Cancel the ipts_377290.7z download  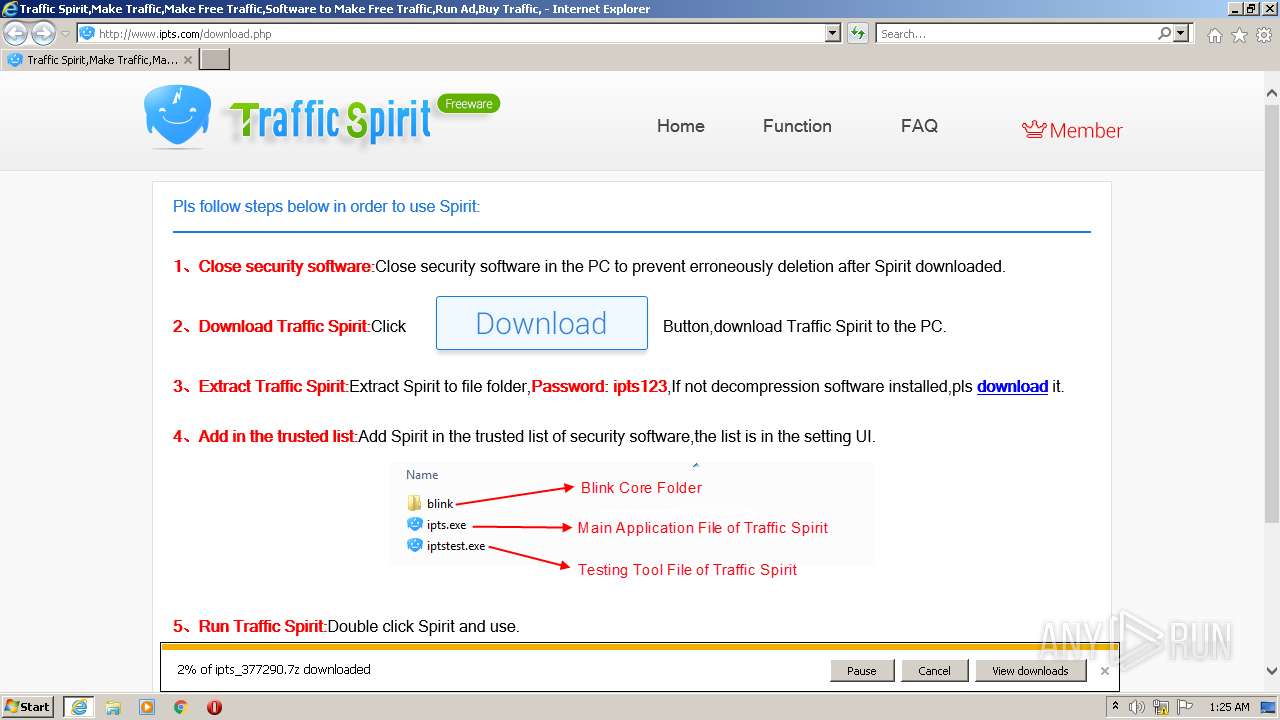coord(934,671)
